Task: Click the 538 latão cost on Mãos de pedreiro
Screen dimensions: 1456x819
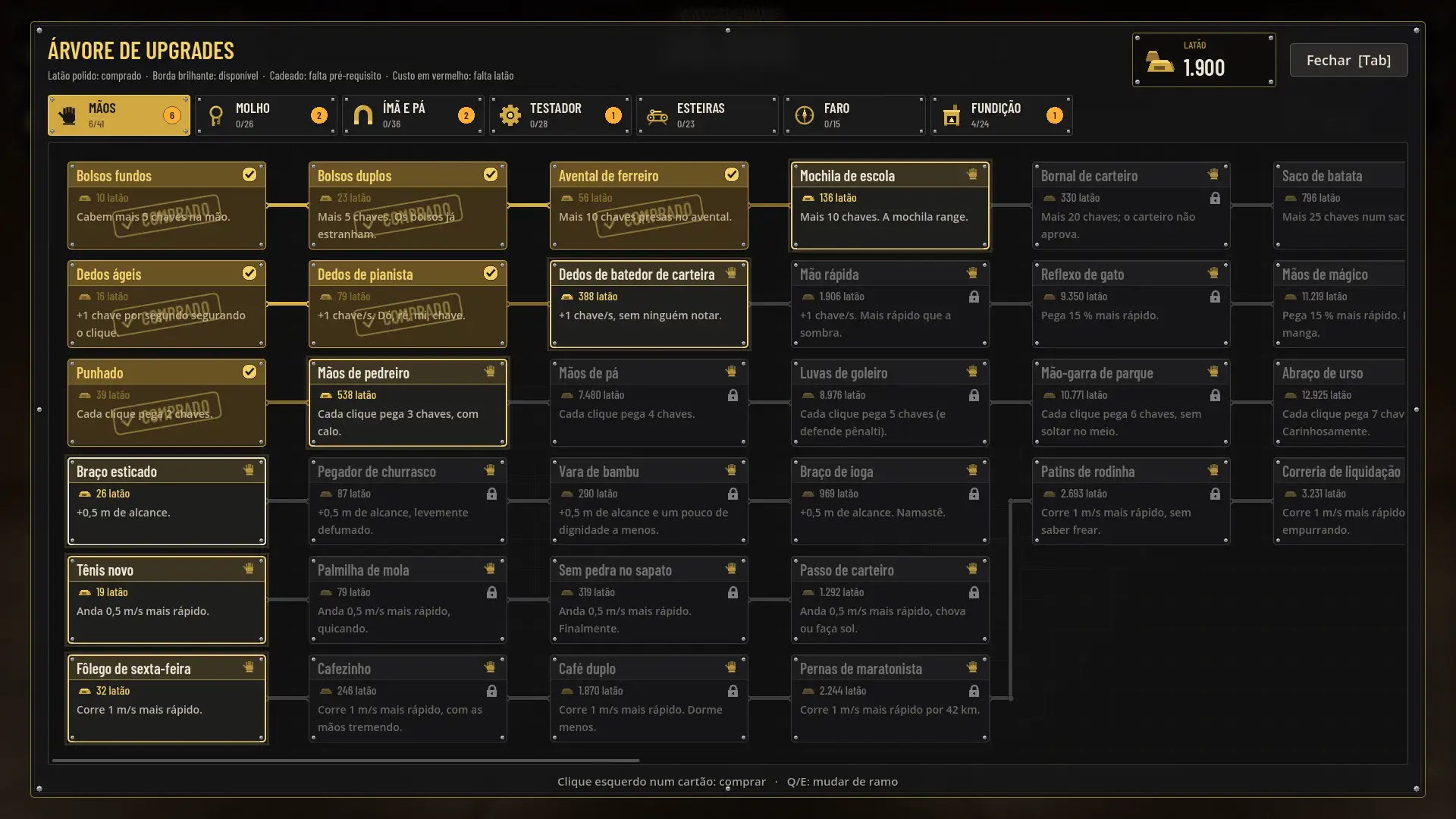Action: [x=356, y=395]
